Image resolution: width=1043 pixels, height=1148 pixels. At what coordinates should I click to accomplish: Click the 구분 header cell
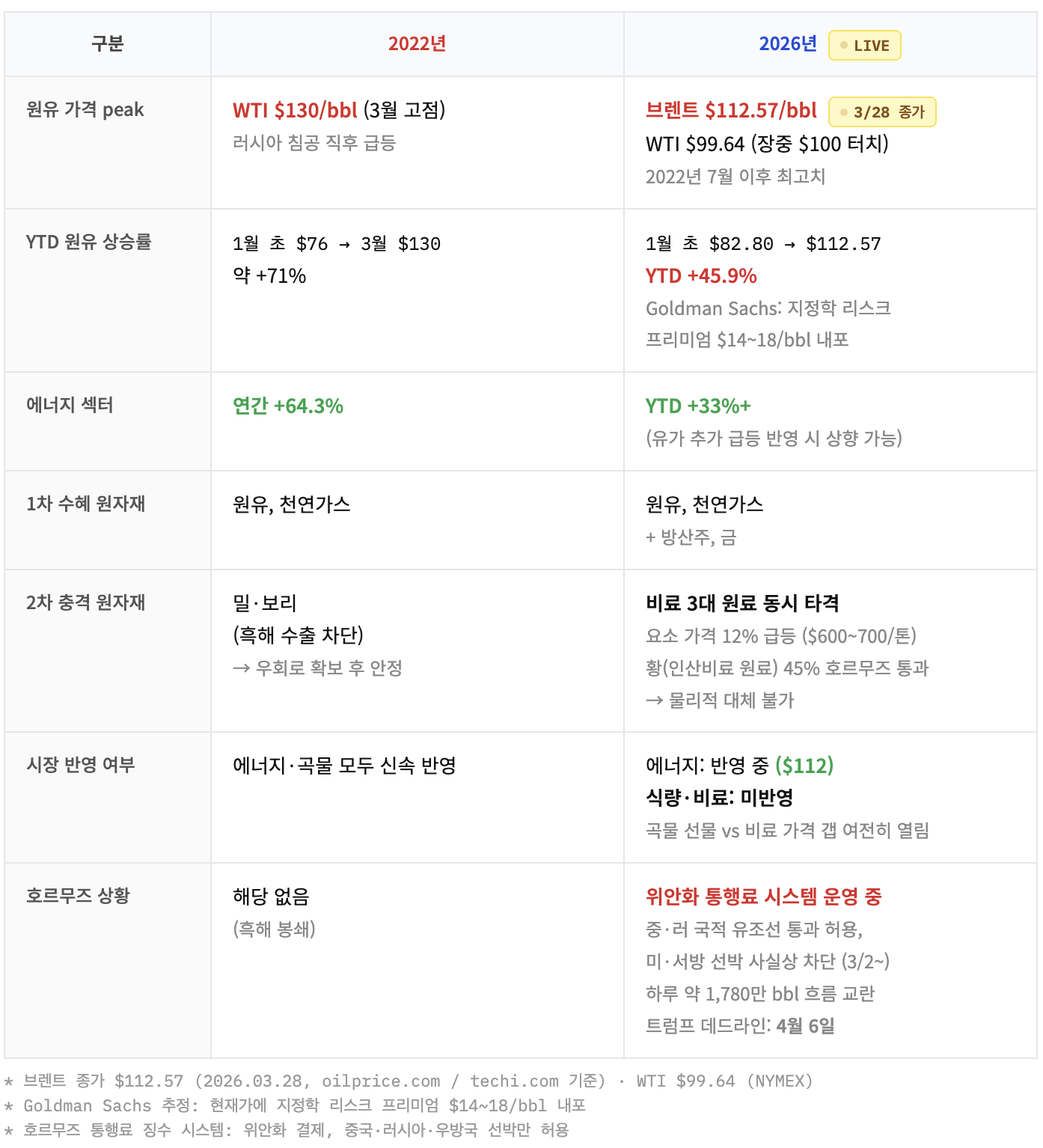(107, 44)
